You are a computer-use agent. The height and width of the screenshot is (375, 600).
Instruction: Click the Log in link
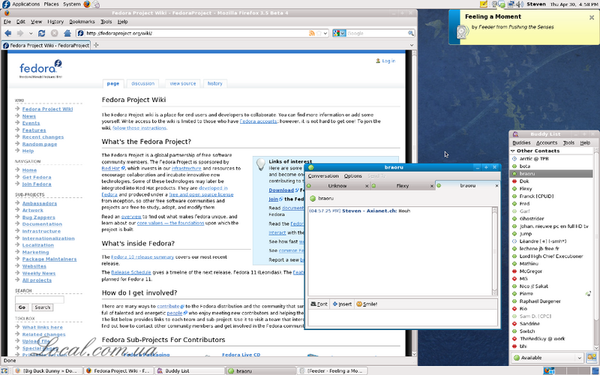point(388,61)
